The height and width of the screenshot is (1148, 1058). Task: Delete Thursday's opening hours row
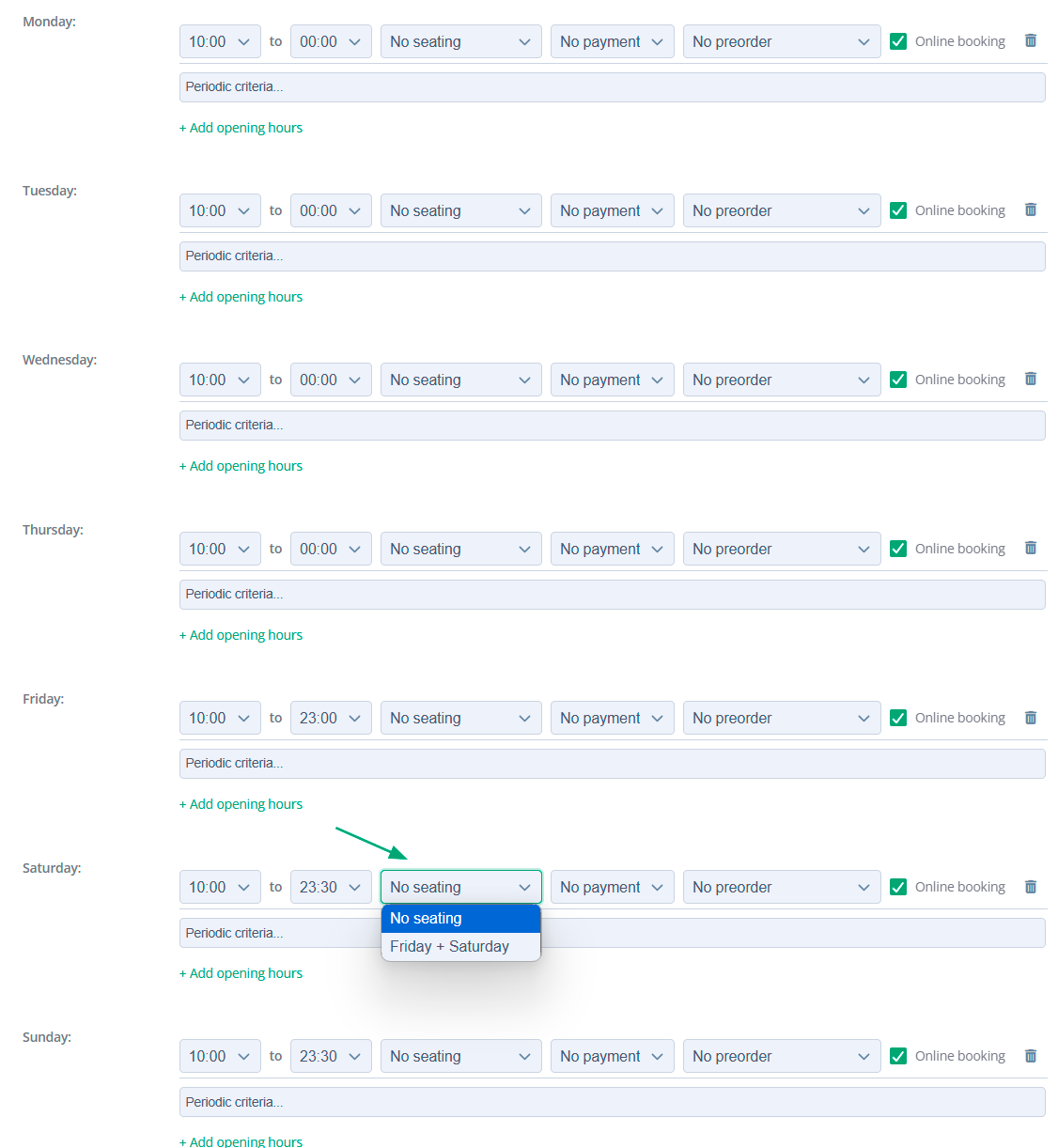tap(1031, 548)
